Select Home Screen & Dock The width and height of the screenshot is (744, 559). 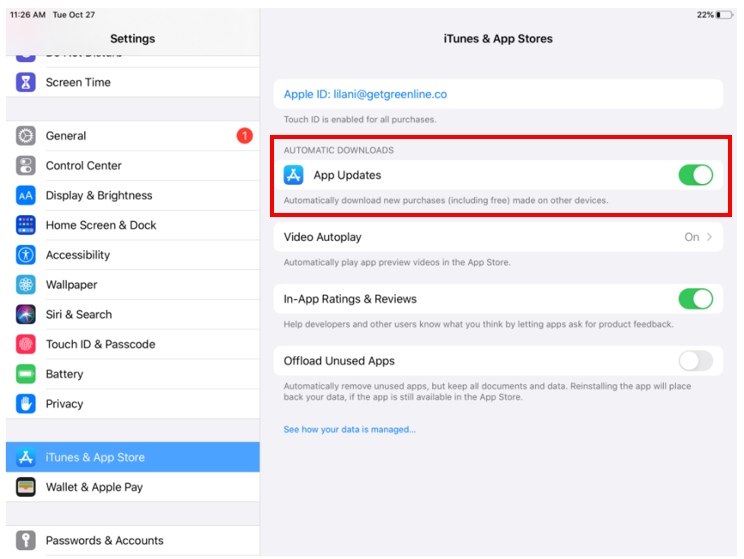(101, 225)
